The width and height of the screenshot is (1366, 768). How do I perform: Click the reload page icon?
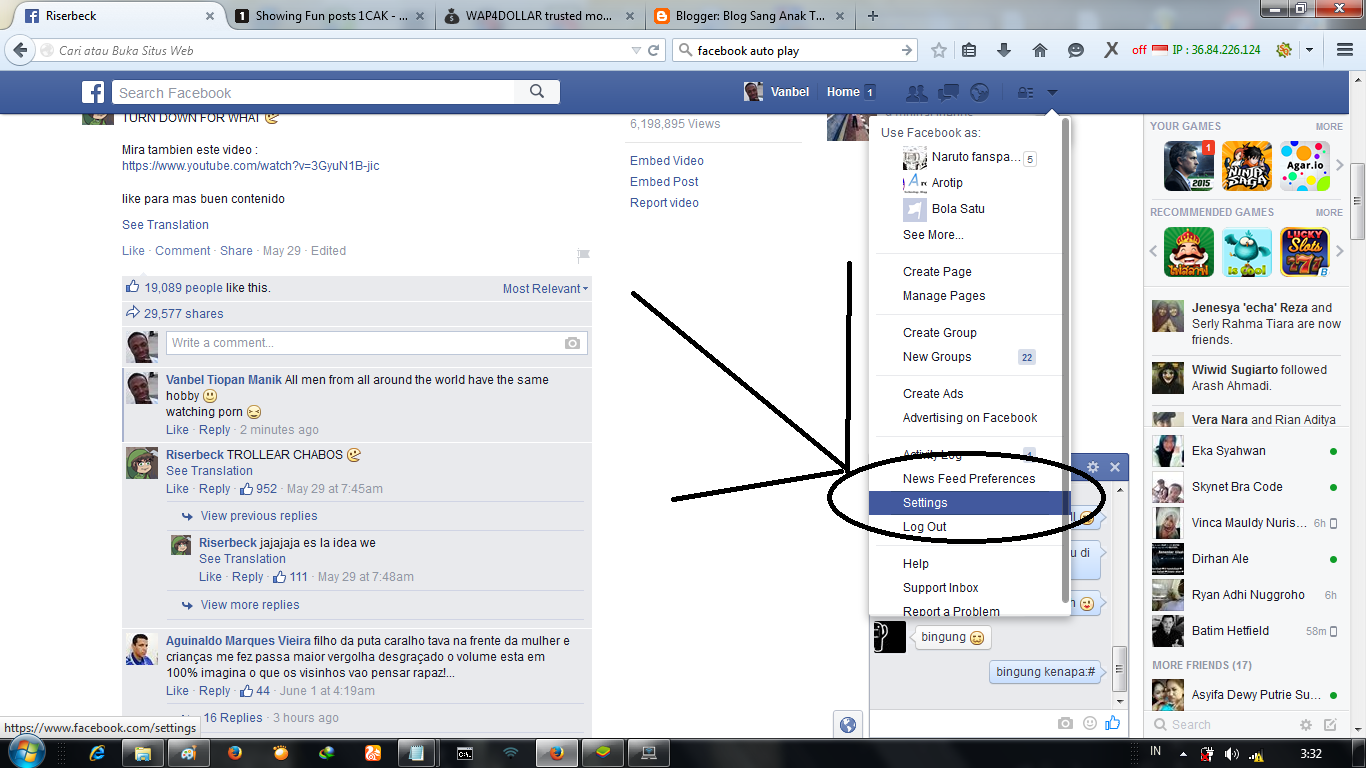click(654, 50)
